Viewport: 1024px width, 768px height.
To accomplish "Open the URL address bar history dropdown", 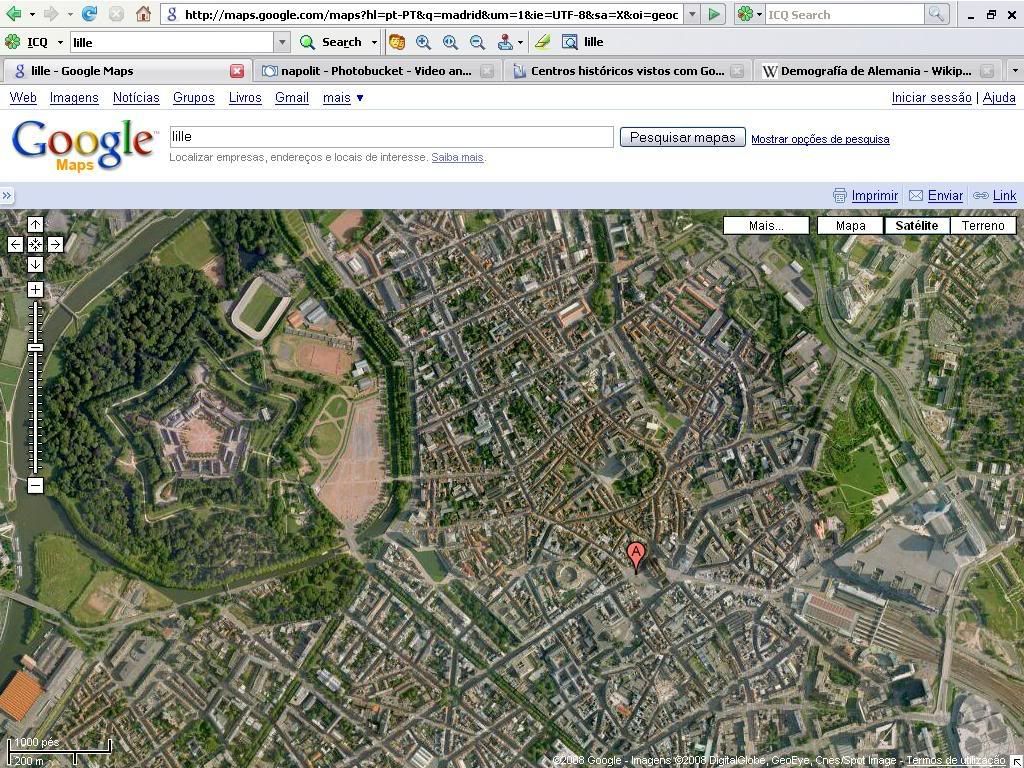I will 691,14.
